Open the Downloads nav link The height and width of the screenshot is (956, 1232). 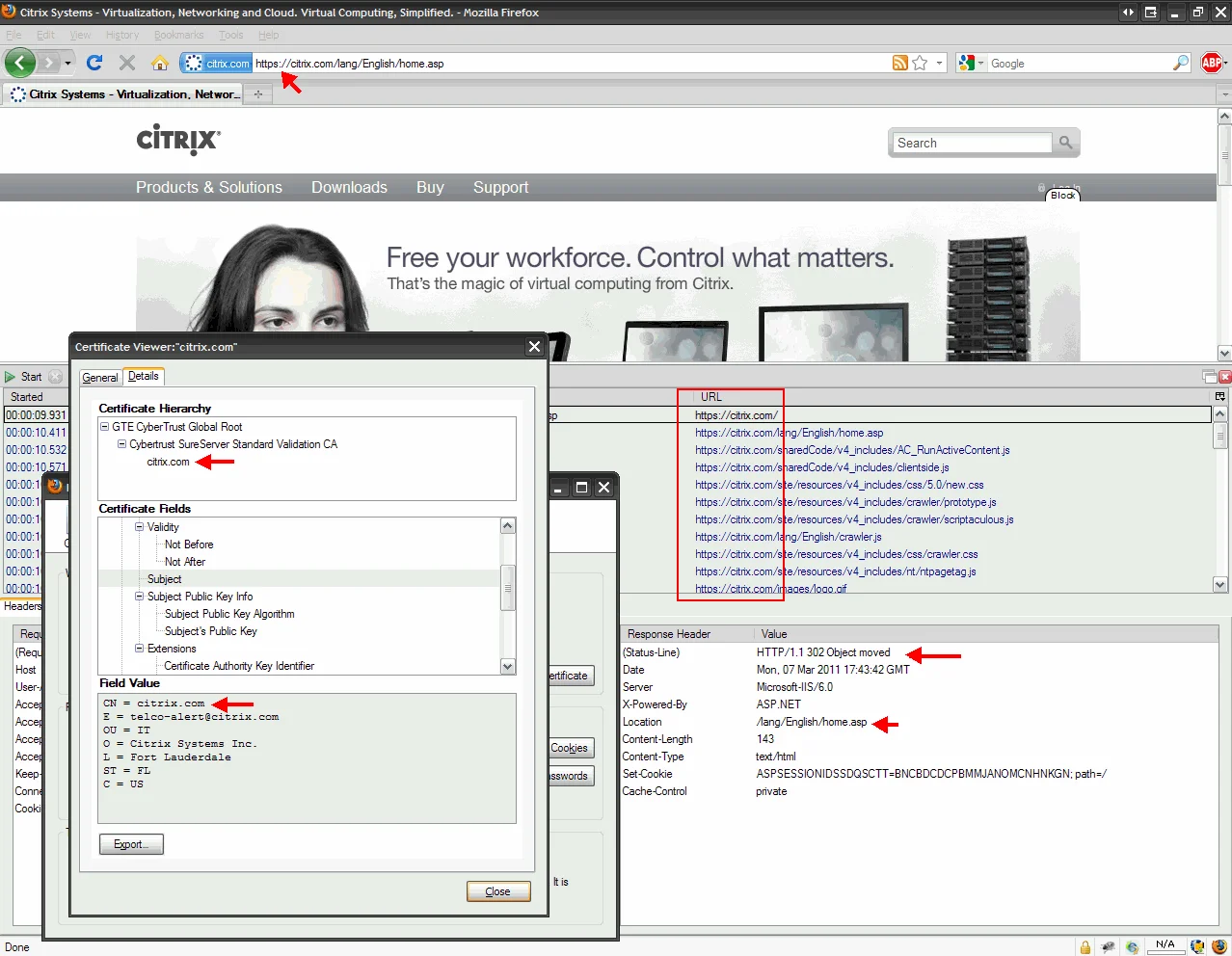click(x=349, y=188)
